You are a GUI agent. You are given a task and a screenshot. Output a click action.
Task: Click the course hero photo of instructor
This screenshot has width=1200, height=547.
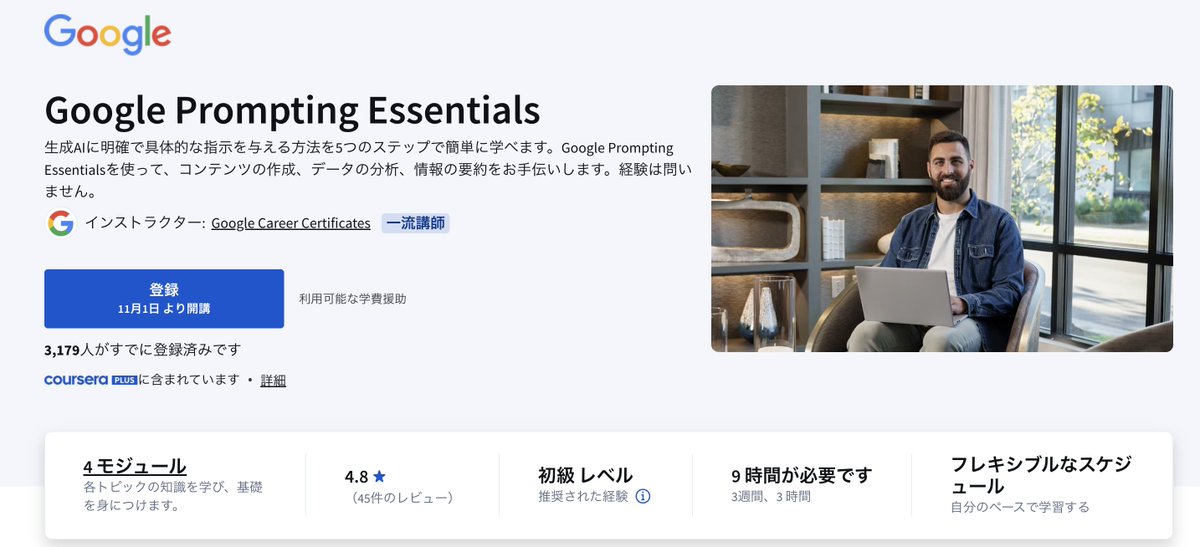[942, 218]
